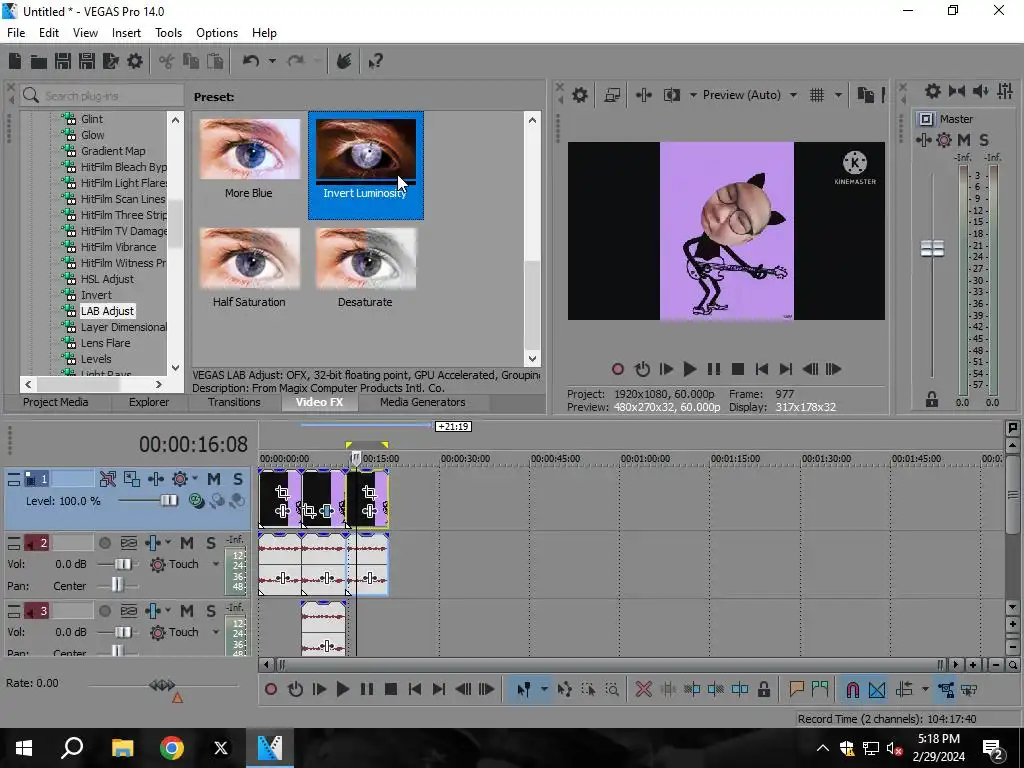Play the video from the preview panel
This screenshot has width=1024, height=768.
(690, 369)
